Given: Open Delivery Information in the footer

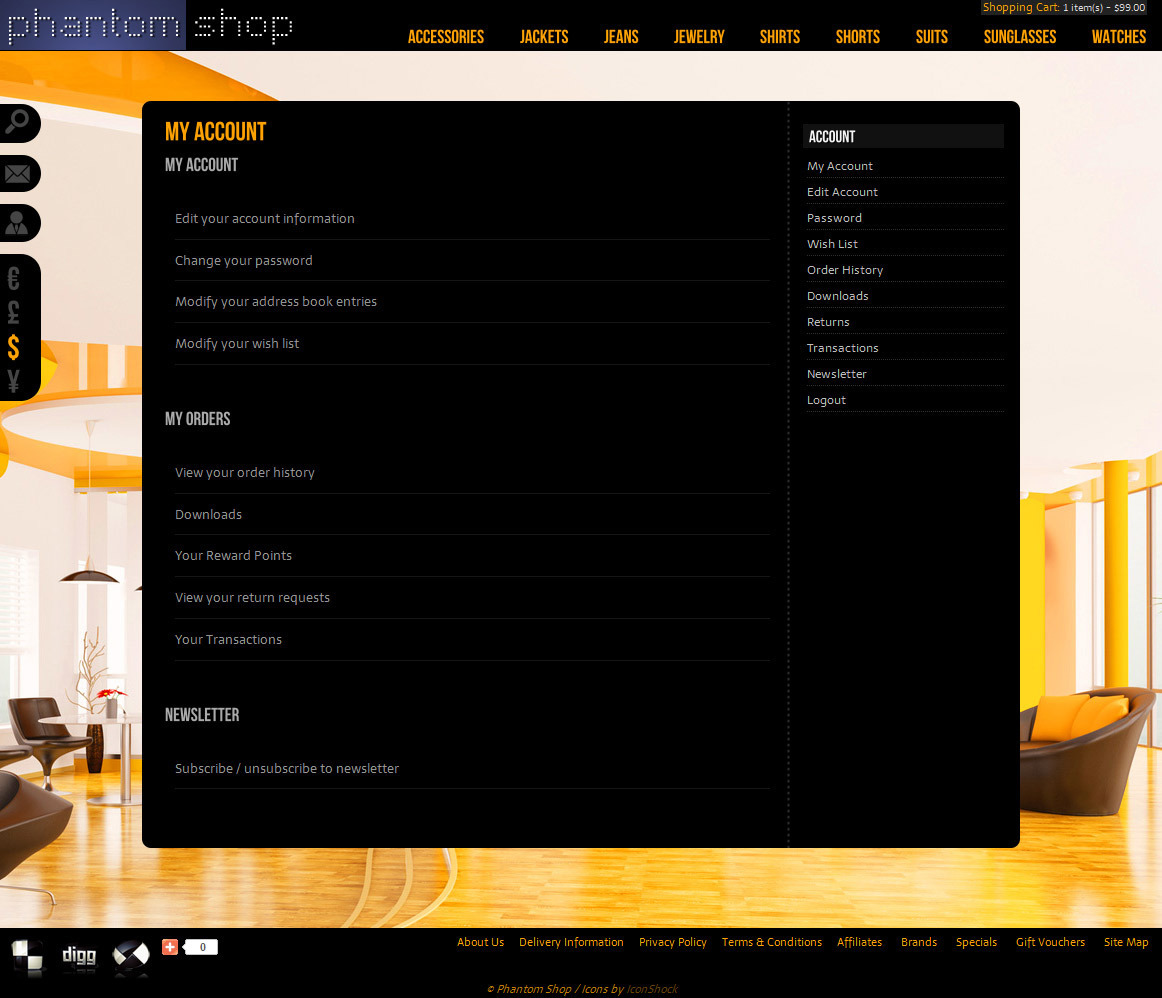Looking at the screenshot, I should click(571, 942).
